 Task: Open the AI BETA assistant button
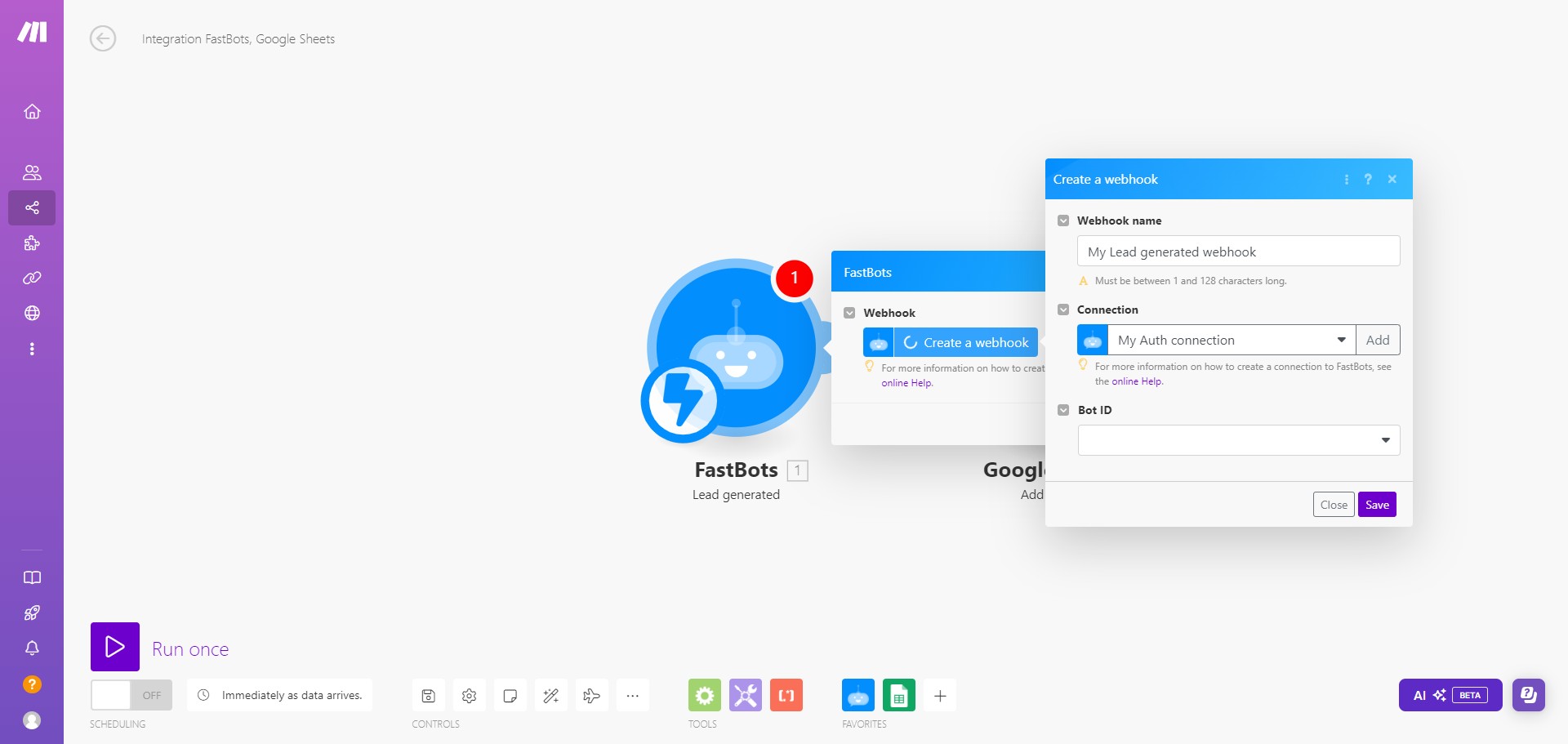(1450, 695)
